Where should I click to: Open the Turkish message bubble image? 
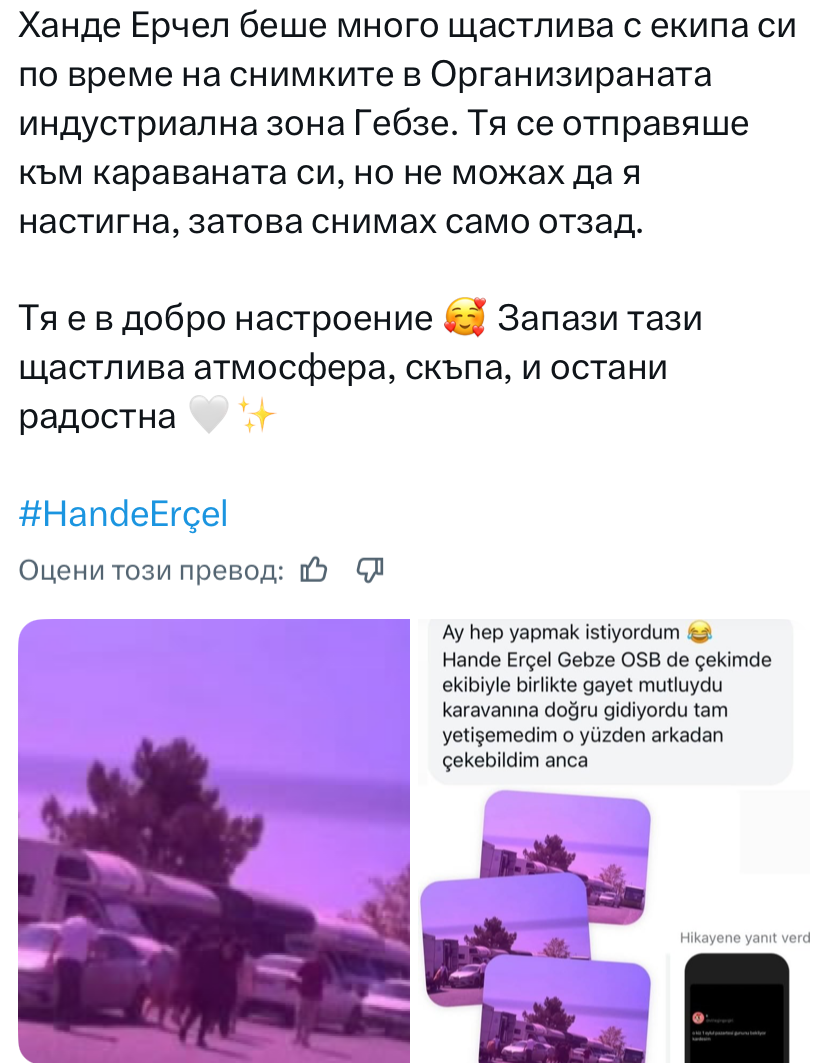pos(610,841)
